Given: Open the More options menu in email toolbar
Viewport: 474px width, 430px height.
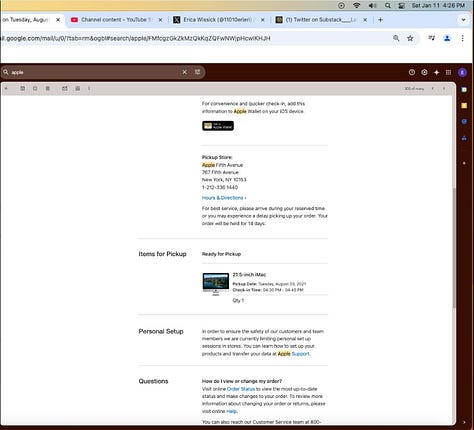Looking at the screenshot, I should pyautogui.click(x=89, y=88).
